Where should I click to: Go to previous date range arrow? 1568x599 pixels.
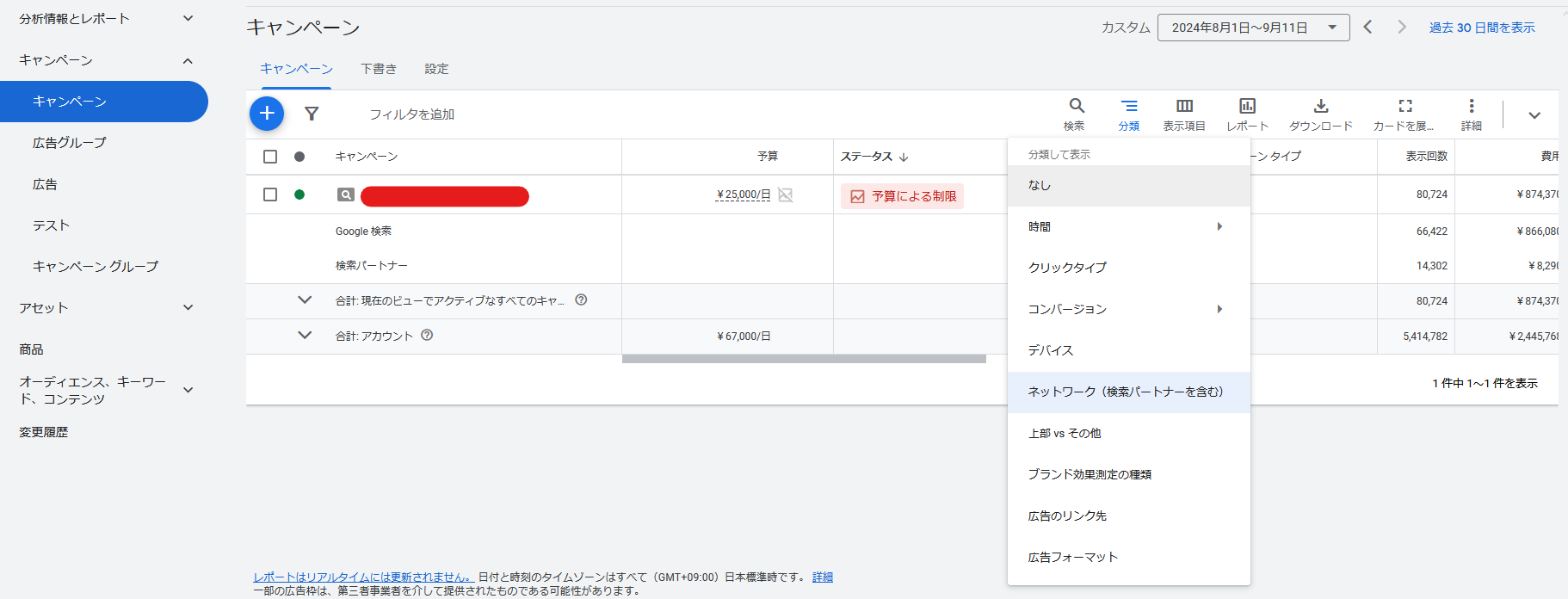coord(1367,28)
